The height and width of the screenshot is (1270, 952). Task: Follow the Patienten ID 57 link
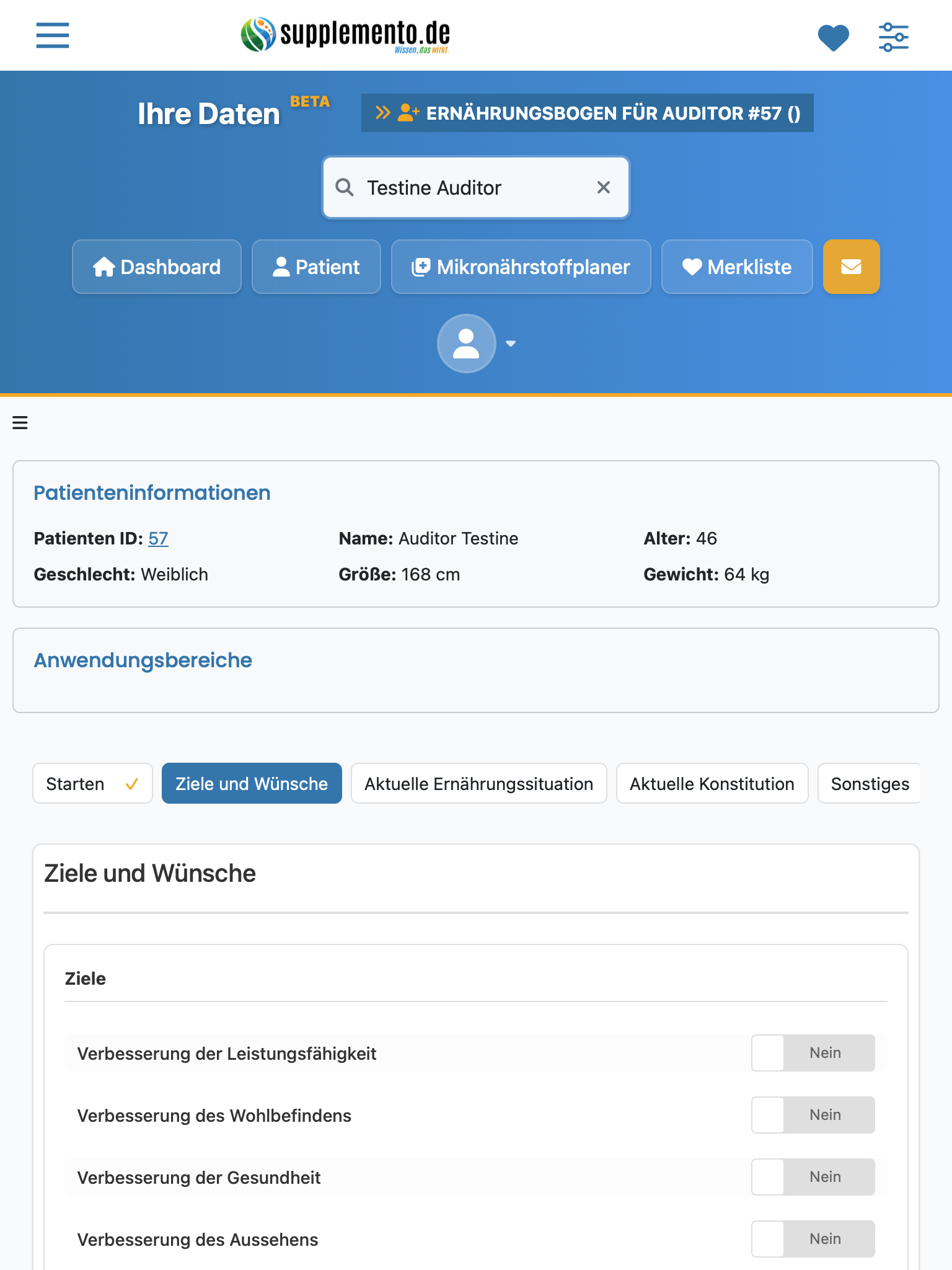click(x=158, y=538)
